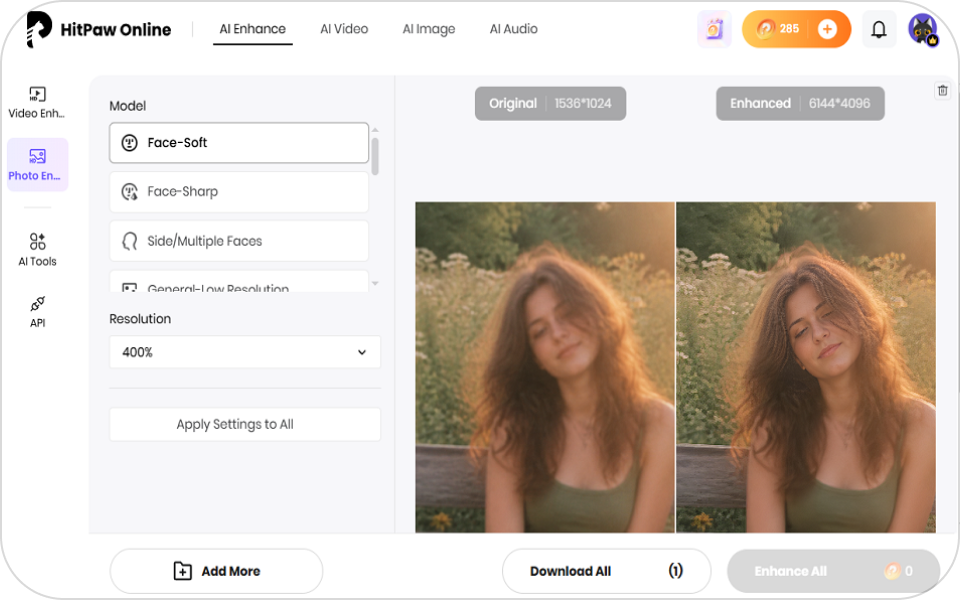This screenshot has width=960, height=600.
Task: Click the HitPaw Online logo
Action: click(x=99, y=29)
